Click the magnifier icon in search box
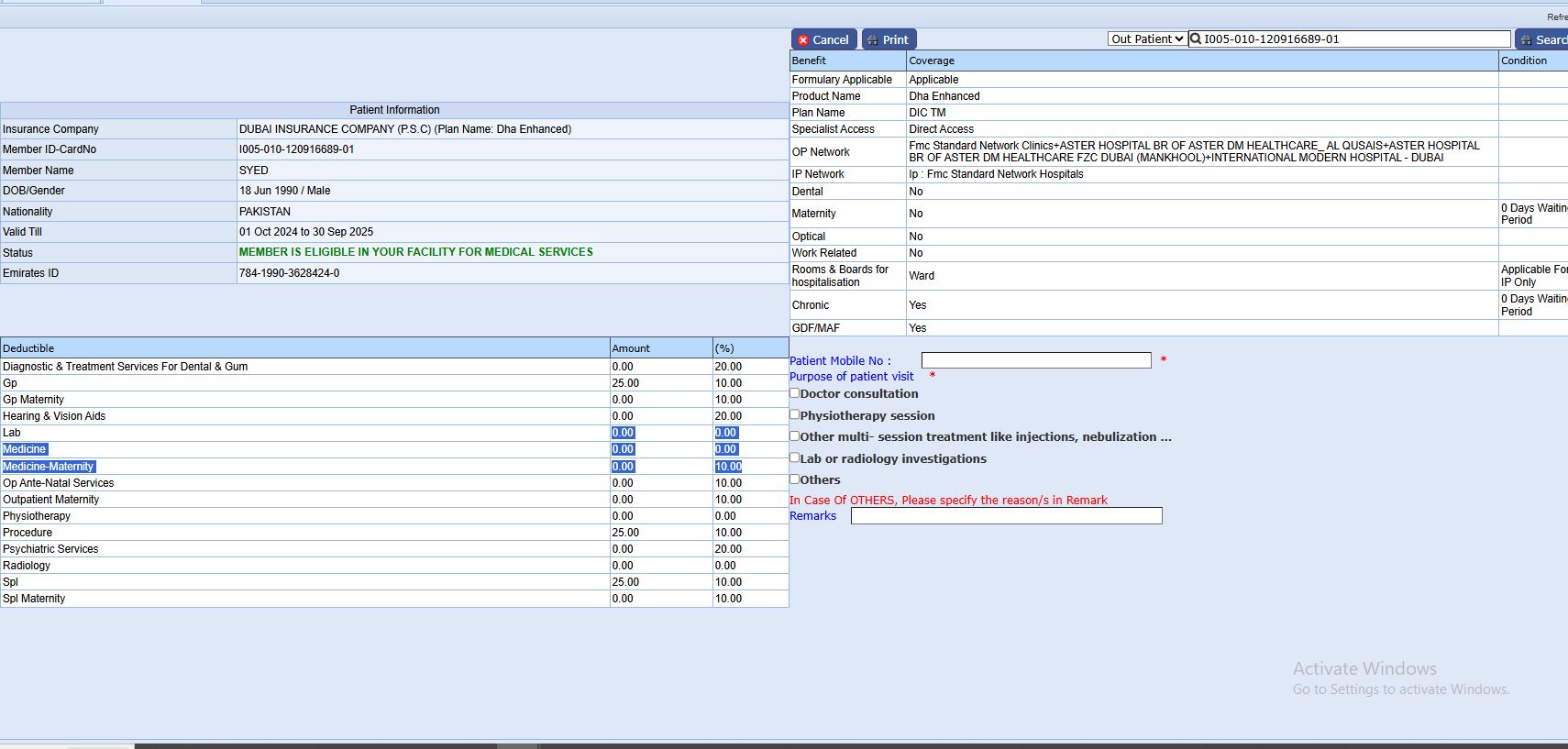Screen dimensions: 1568x749 pos(1196,39)
